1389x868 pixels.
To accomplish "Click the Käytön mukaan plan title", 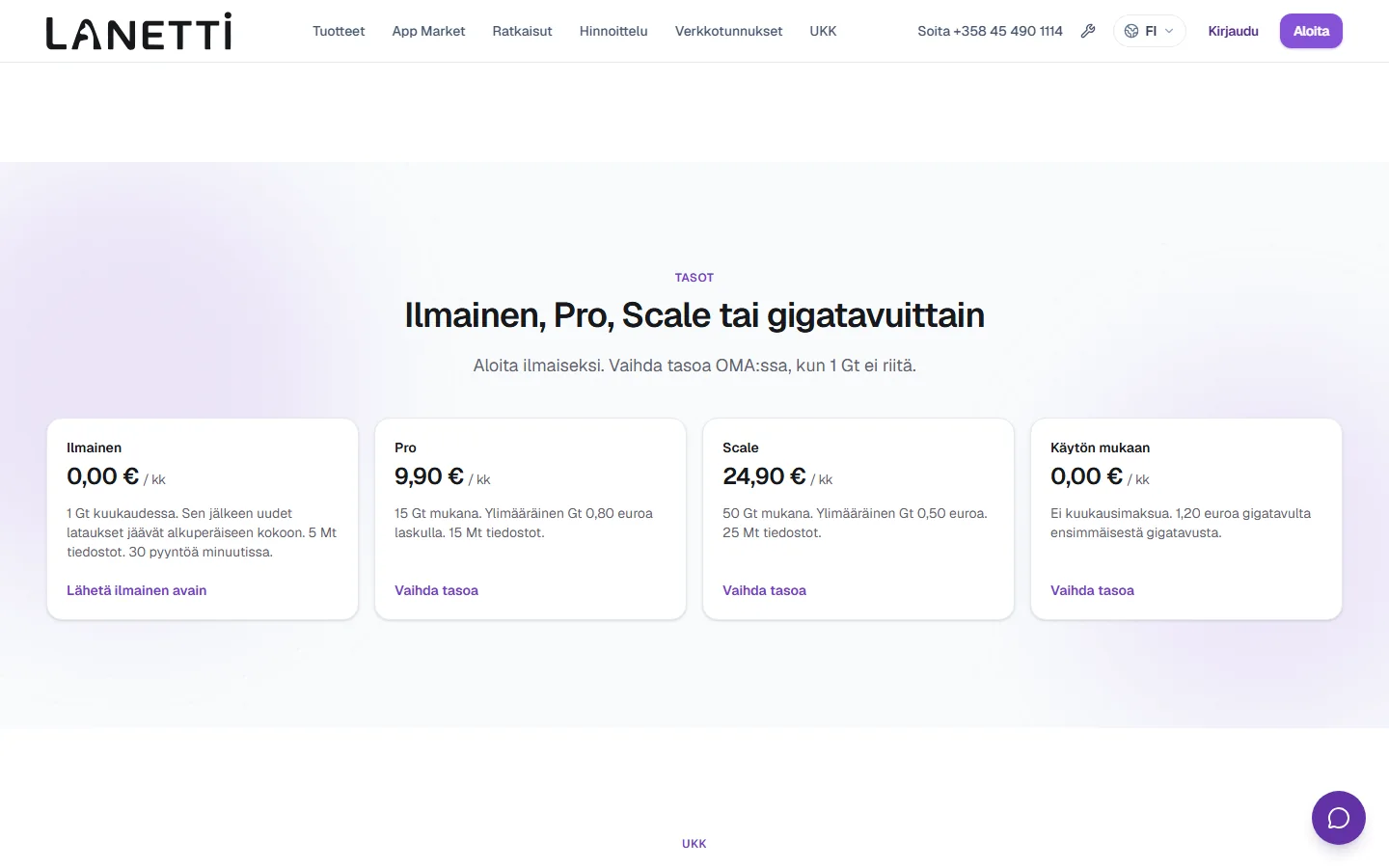I will point(1100,448).
